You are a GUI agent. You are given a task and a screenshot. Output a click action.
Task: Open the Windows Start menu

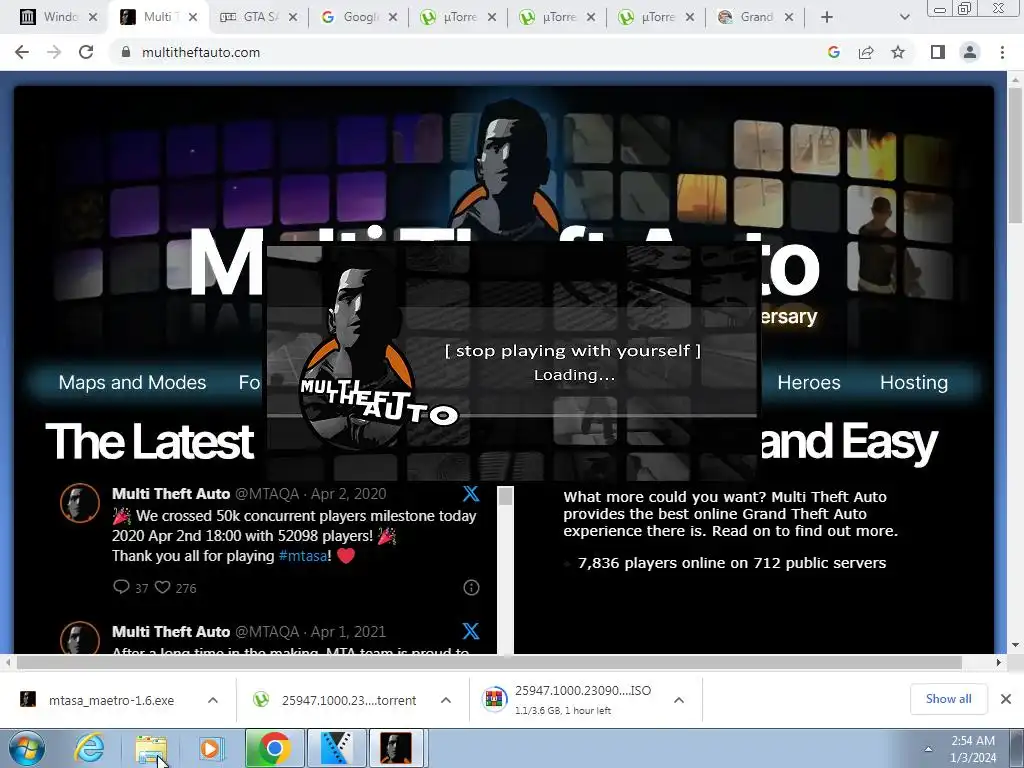point(27,748)
